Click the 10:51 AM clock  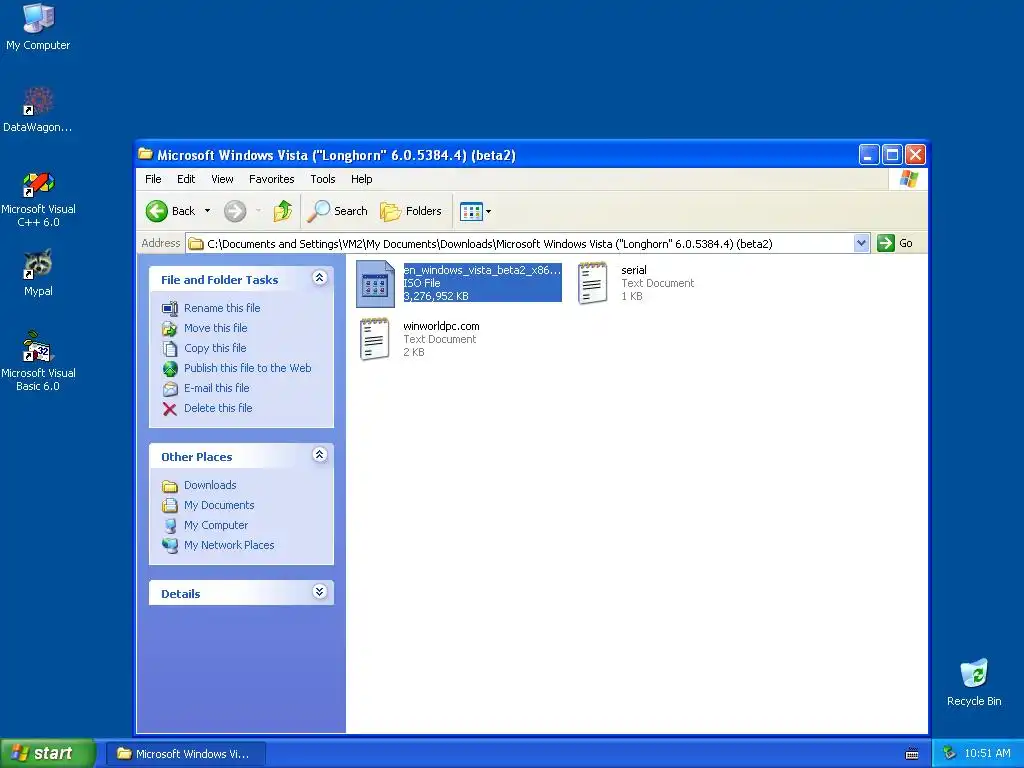click(x=987, y=753)
